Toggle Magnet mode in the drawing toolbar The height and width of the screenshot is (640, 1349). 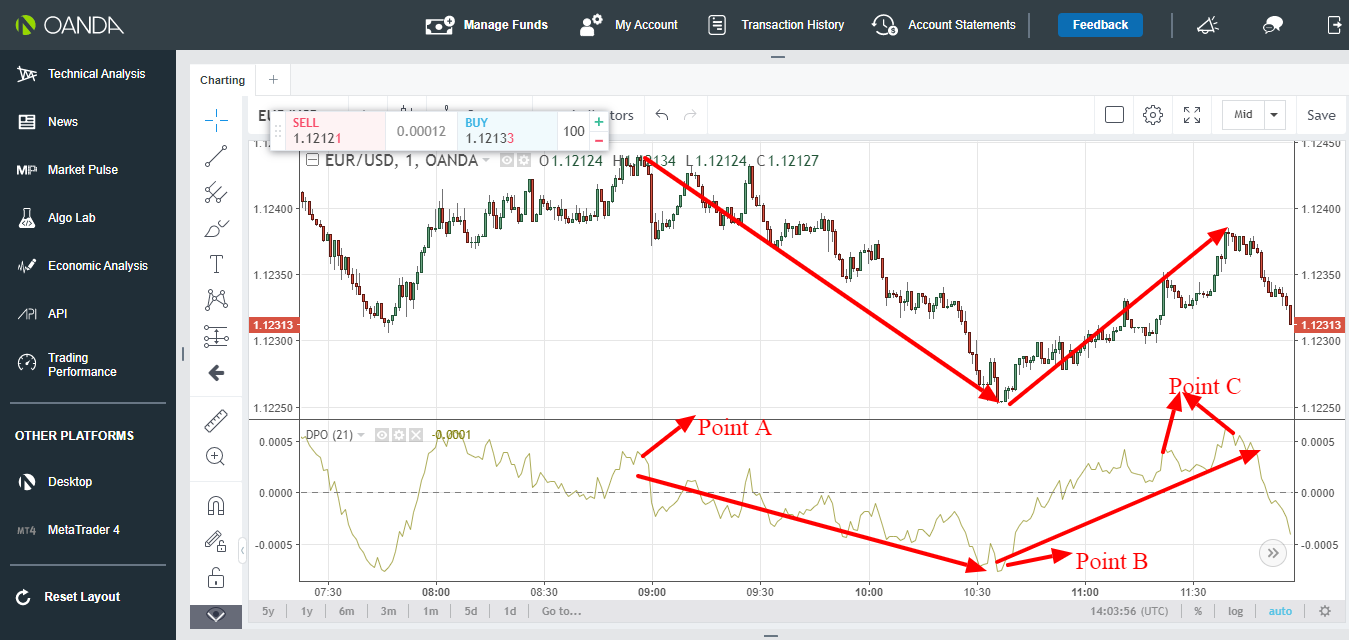216,505
